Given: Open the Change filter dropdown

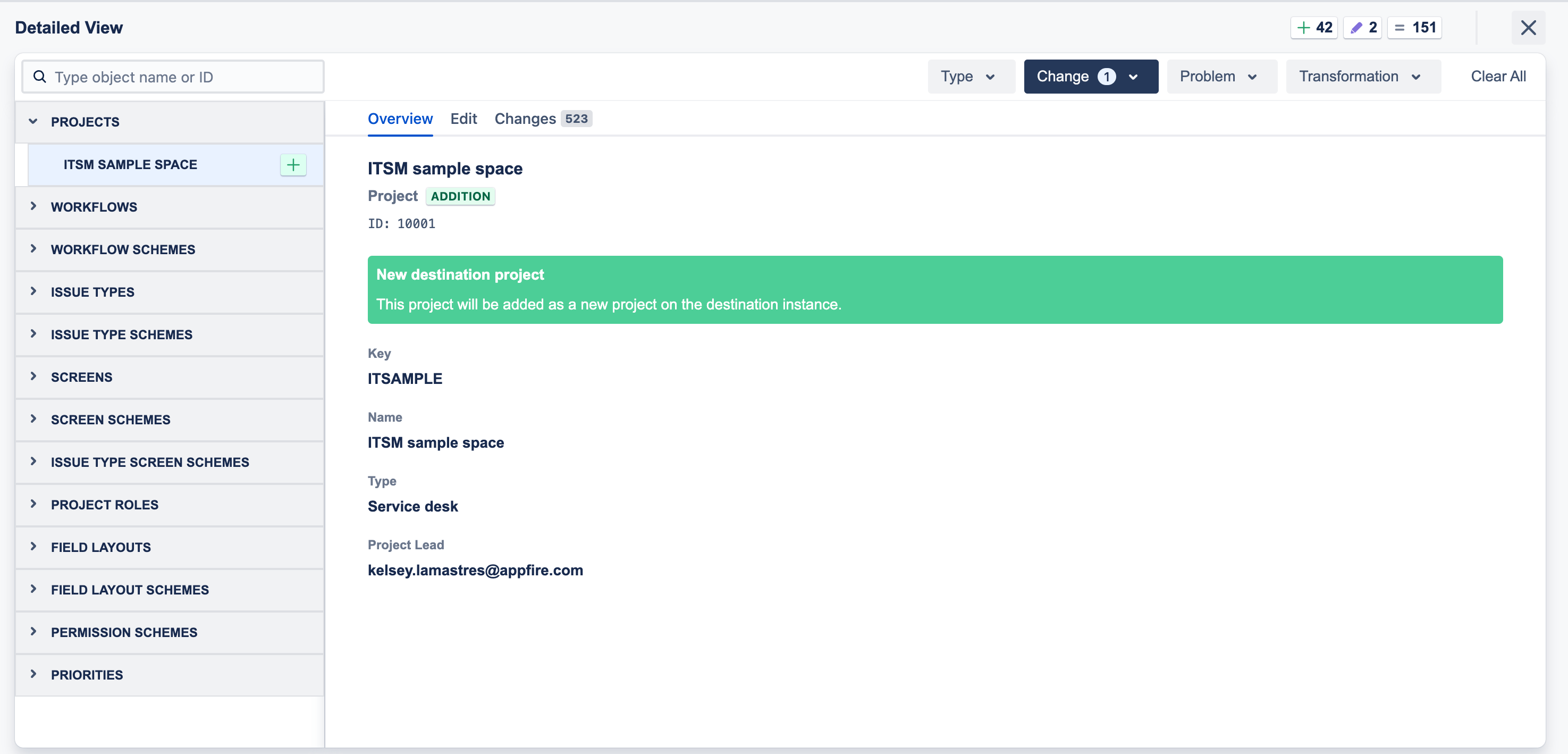Looking at the screenshot, I should coord(1091,77).
